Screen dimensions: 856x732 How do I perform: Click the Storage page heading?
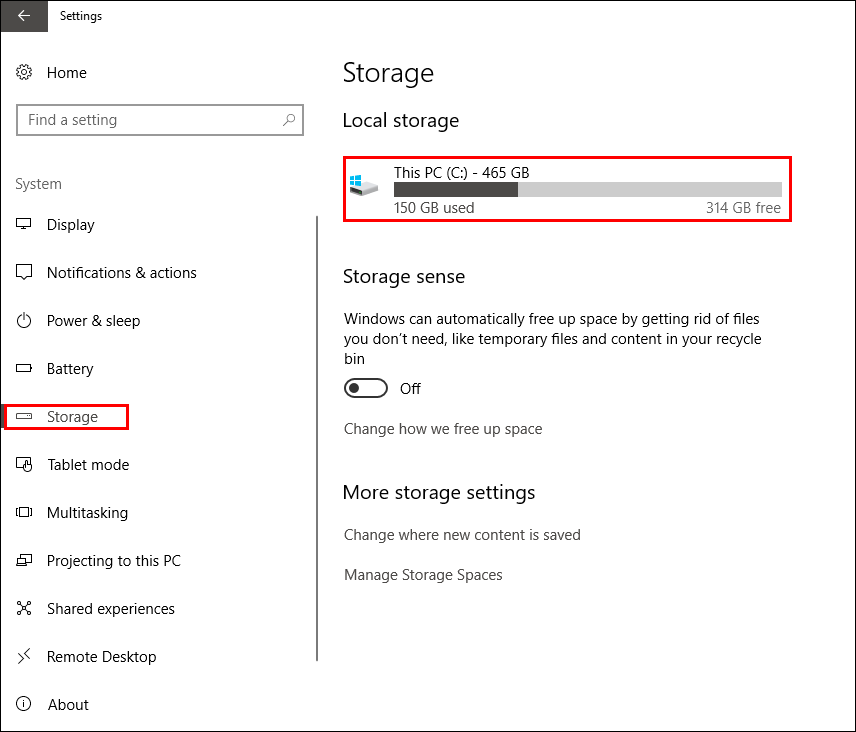click(x=388, y=73)
